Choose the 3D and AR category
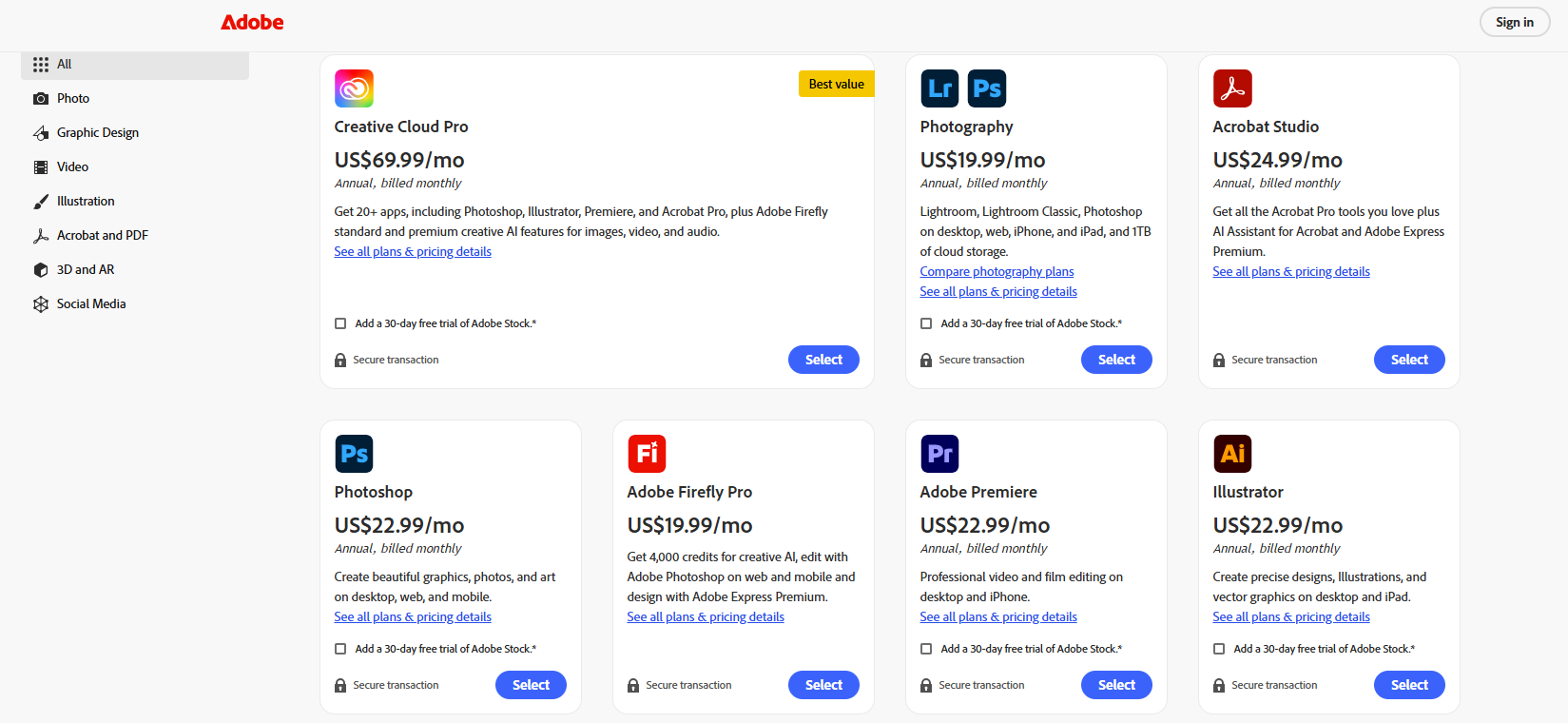Viewport: 1568px width, 723px height. [x=85, y=269]
